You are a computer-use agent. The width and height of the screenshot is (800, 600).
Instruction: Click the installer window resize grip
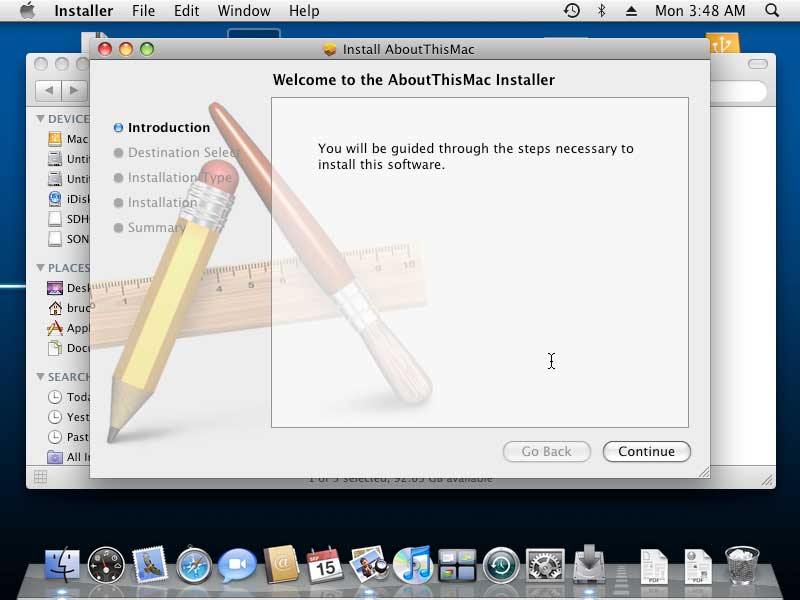coord(704,472)
